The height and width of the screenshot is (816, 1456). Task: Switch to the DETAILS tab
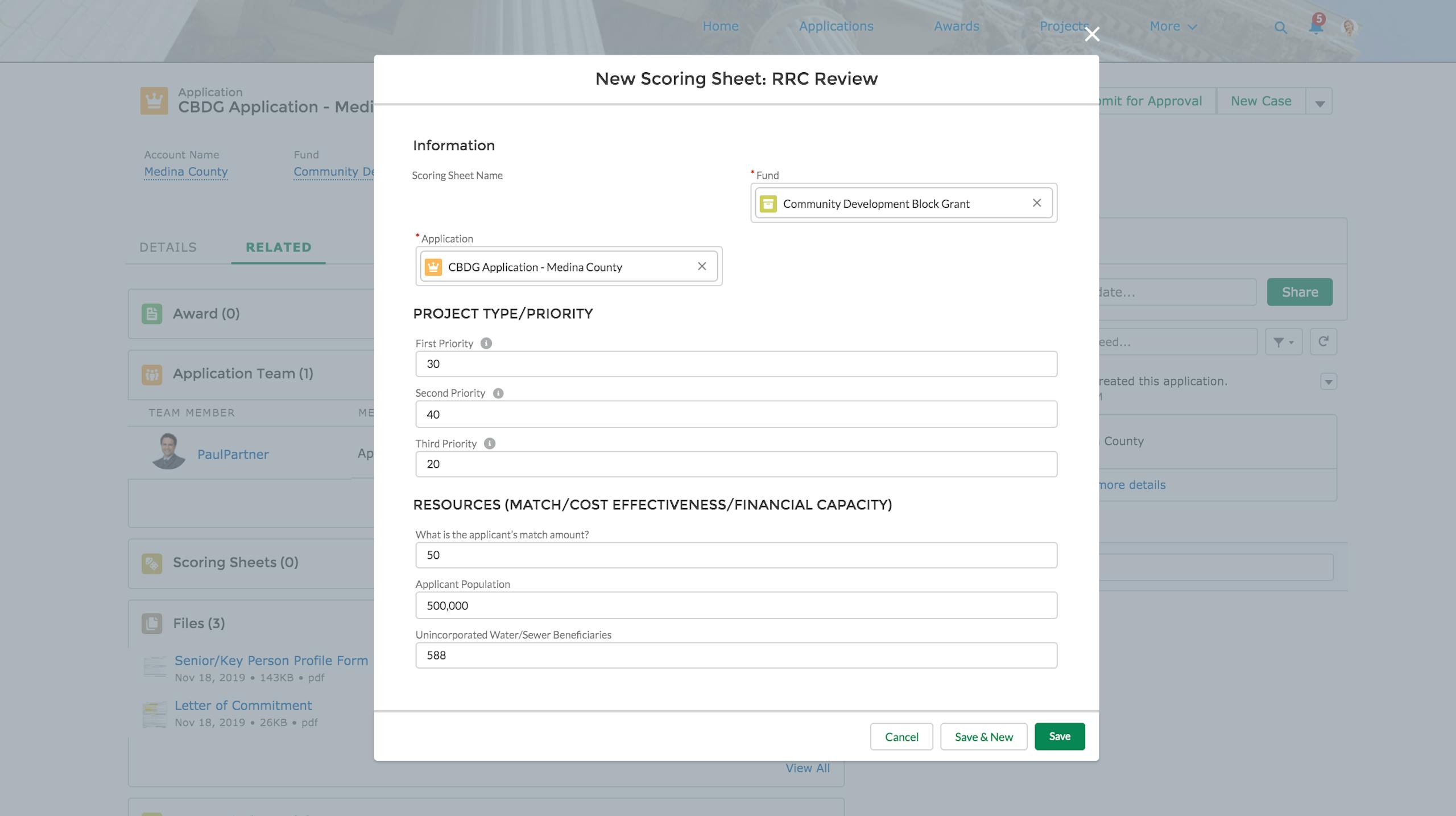pos(167,247)
